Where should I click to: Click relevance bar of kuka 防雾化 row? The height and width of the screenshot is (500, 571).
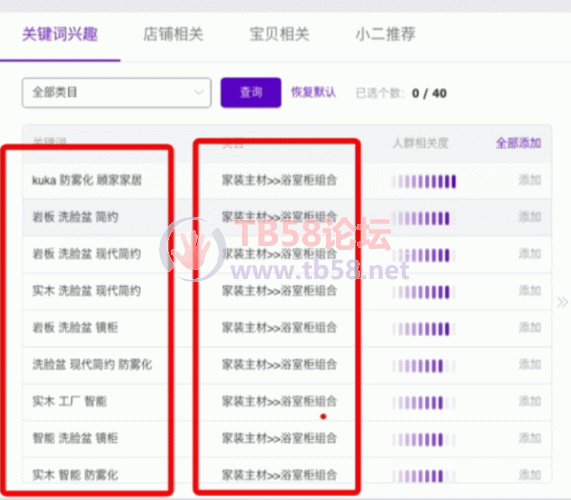coord(424,181)
